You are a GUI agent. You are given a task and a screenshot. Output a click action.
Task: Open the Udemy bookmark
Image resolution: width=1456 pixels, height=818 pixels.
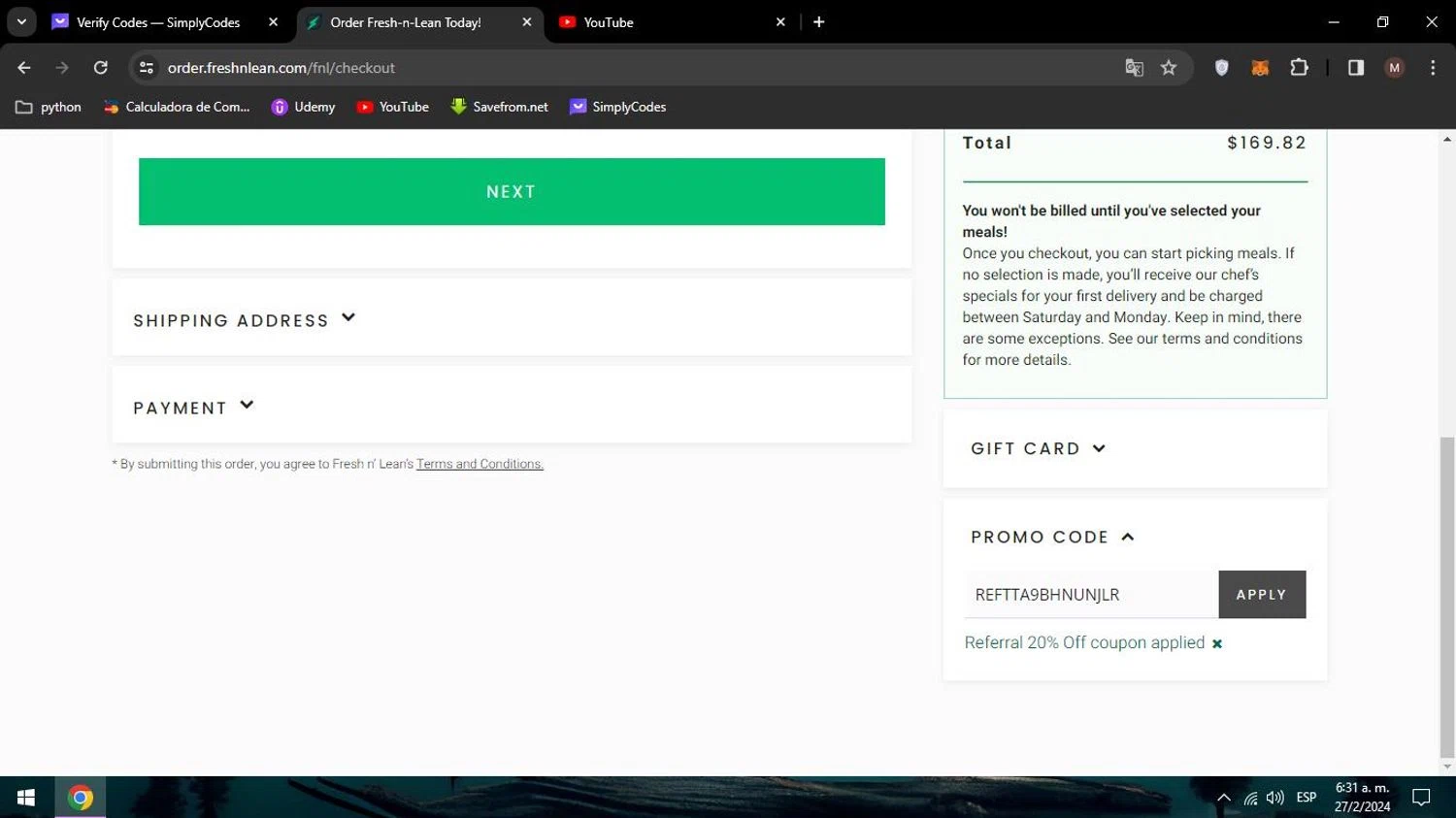304,107
